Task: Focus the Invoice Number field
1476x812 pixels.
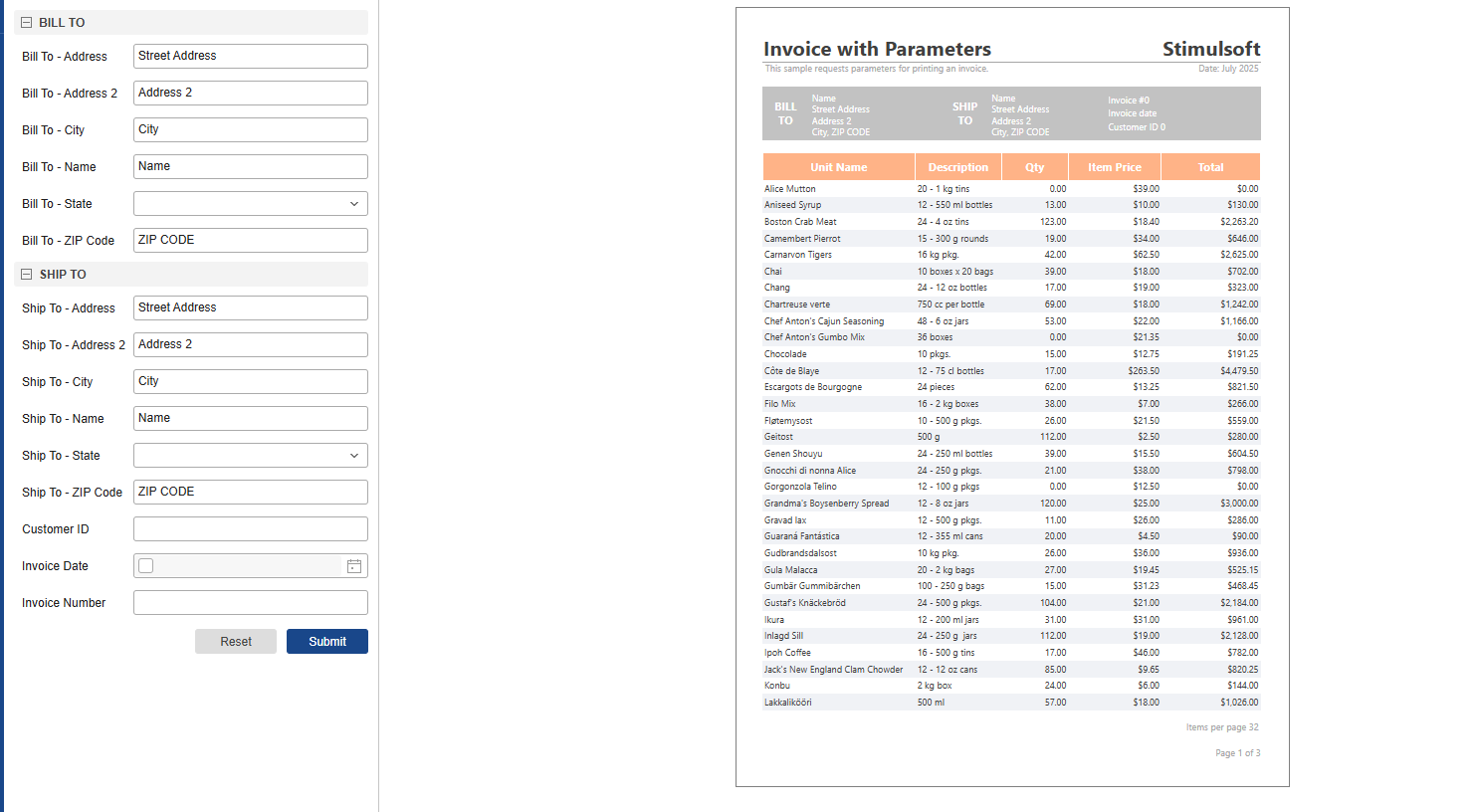Action: pyautogui.click(x=251, y=603)
